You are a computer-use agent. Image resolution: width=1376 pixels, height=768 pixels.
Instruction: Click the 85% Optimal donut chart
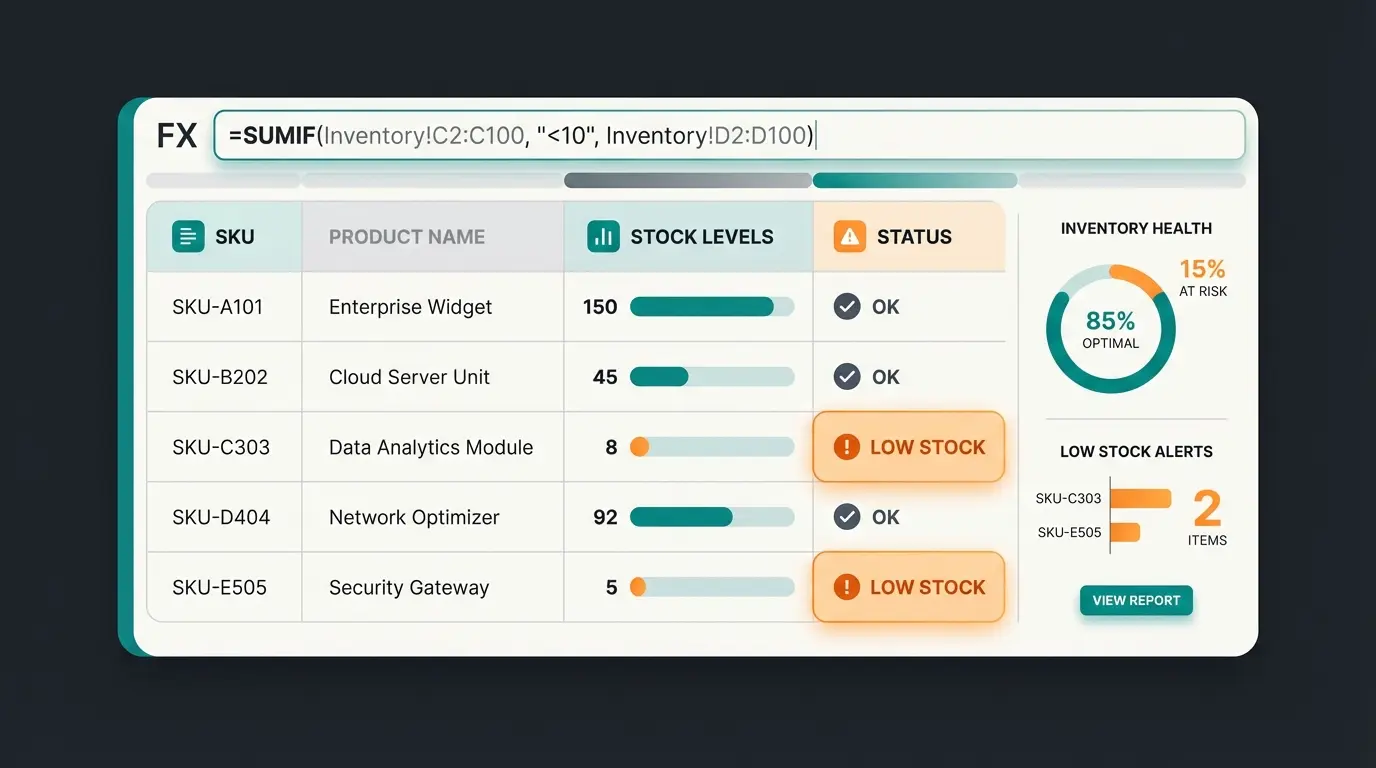pos(1110,329)
